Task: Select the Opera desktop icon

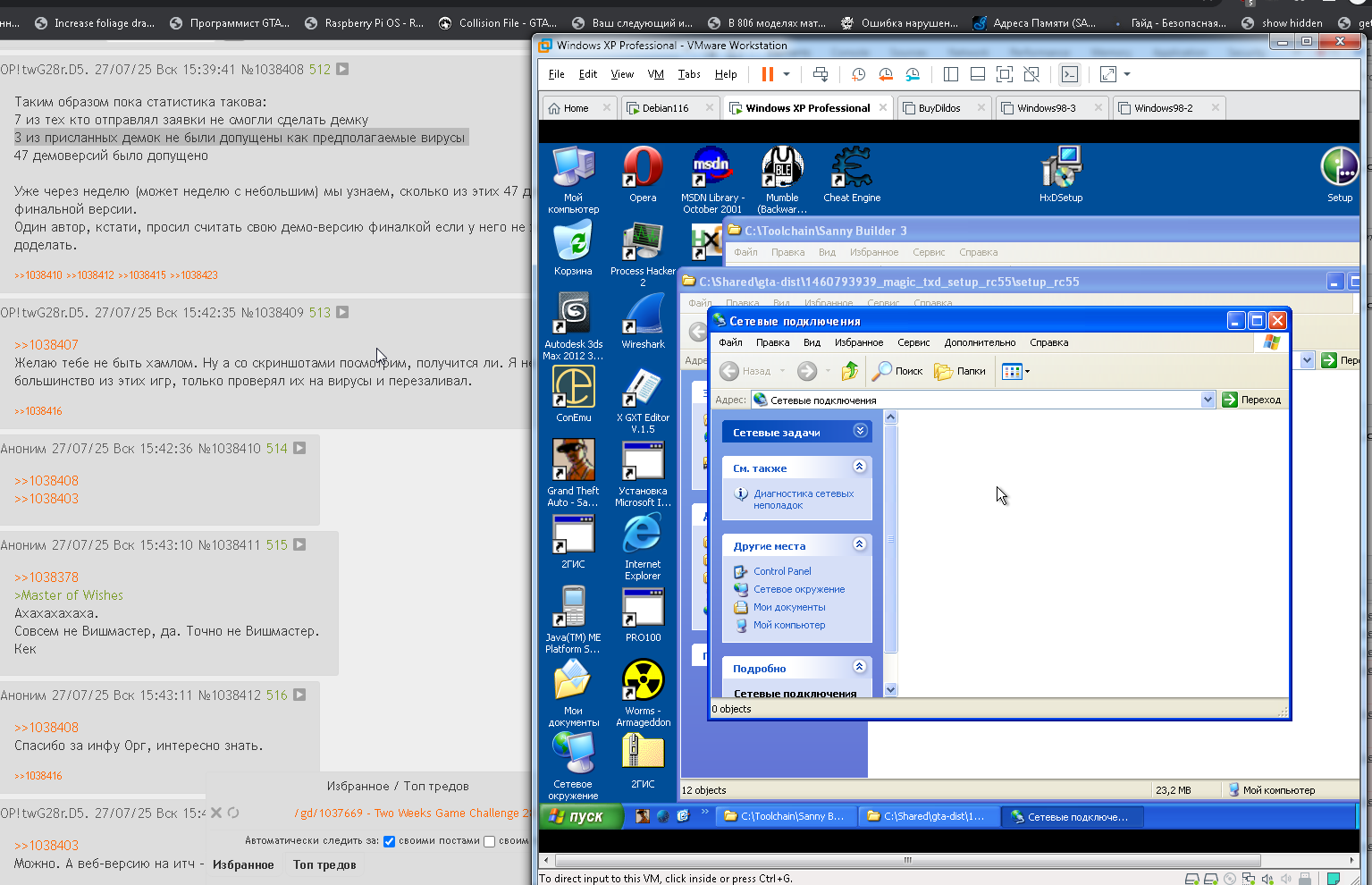Action: tap(643, 175)
